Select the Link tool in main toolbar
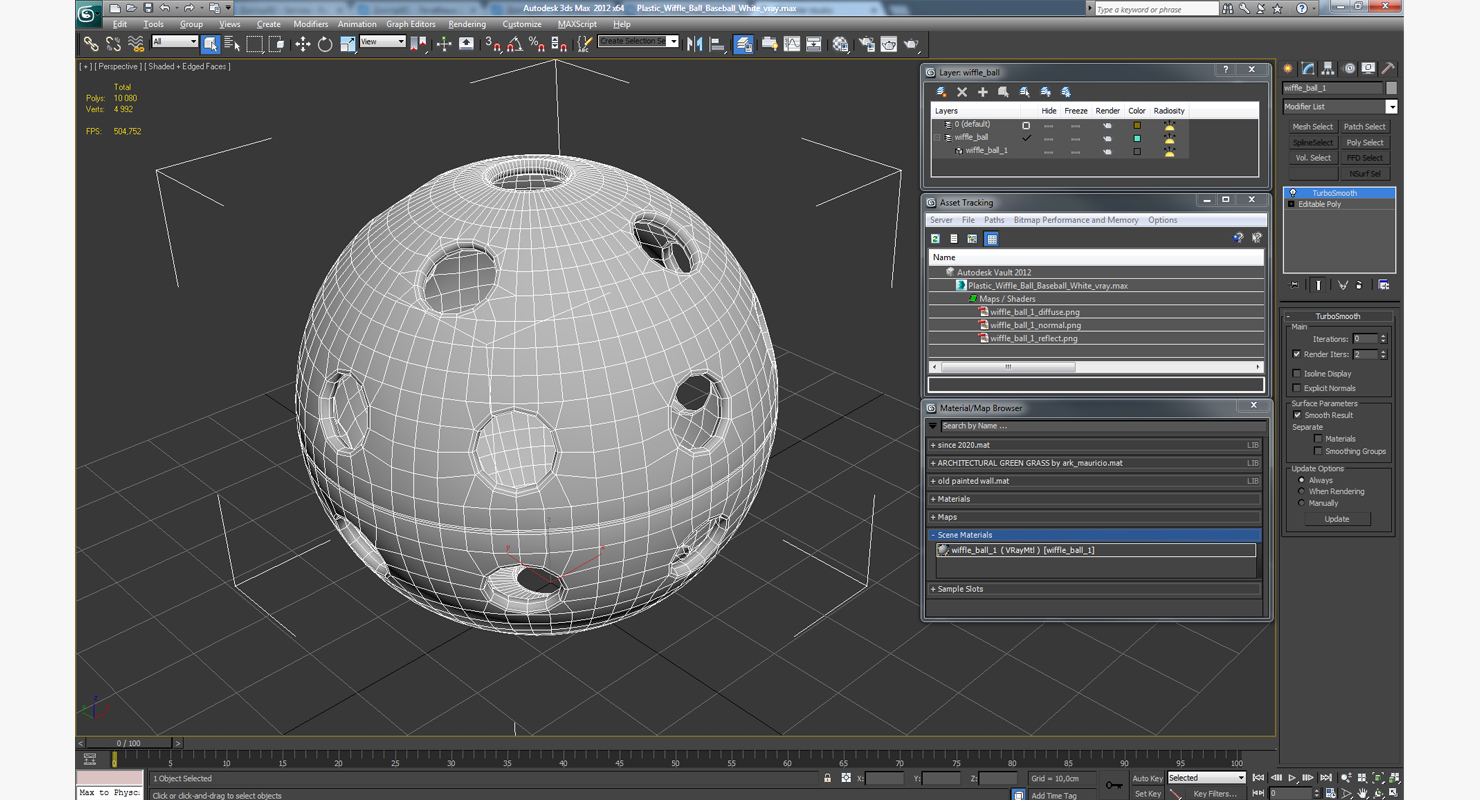 [91, 44]
